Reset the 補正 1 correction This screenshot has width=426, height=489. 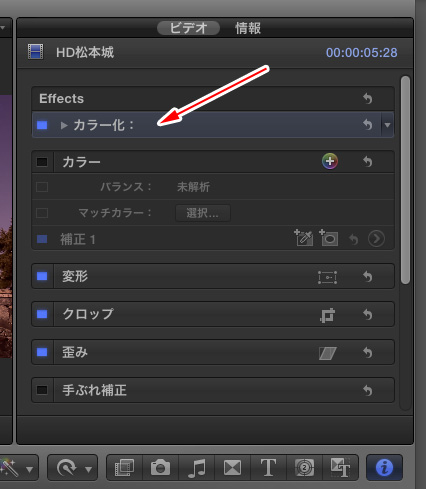pos(353,239)
